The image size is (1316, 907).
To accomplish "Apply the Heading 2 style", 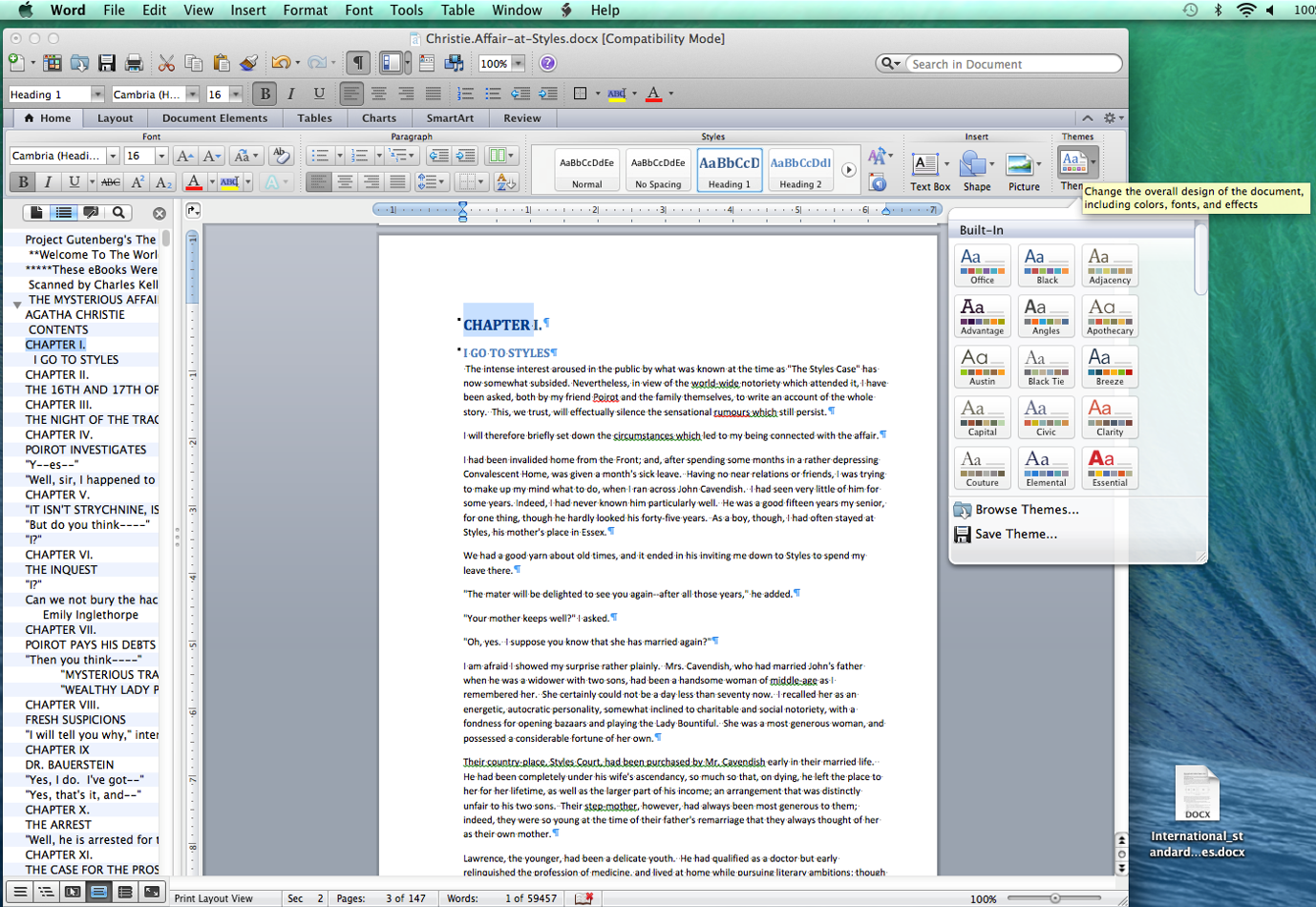I will 800,170.
